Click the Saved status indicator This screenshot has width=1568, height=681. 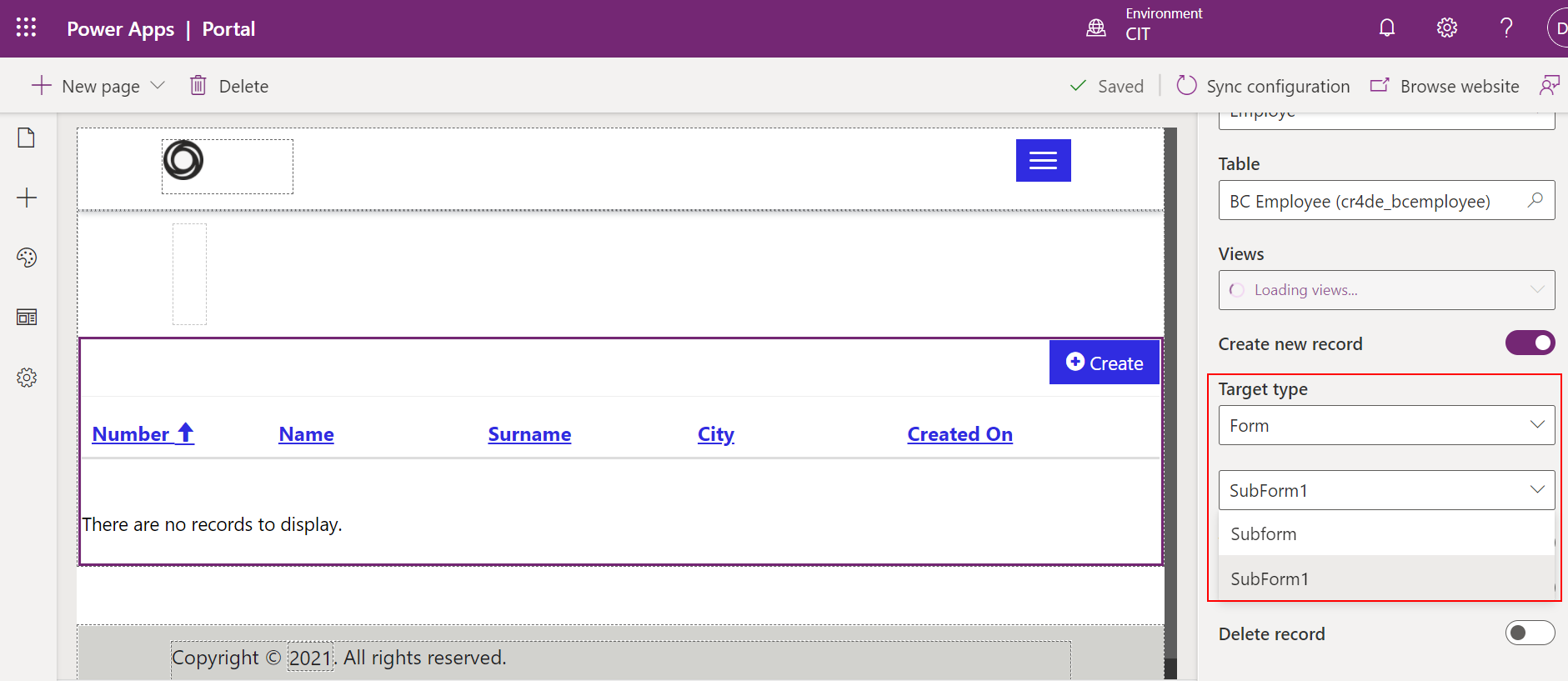(x=1106, y=86)
